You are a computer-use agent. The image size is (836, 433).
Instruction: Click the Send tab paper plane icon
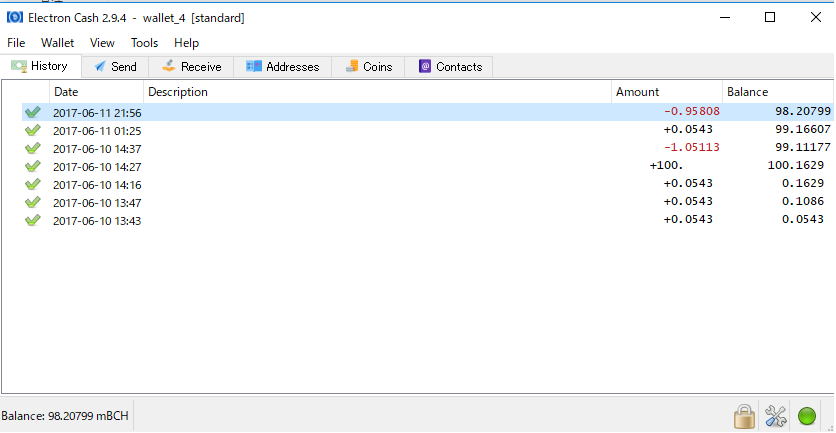[x=100, y=66]
